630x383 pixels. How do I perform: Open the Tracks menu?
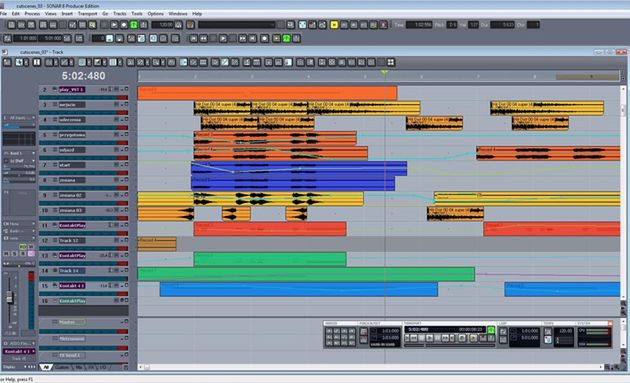click(x=120, y=14)
